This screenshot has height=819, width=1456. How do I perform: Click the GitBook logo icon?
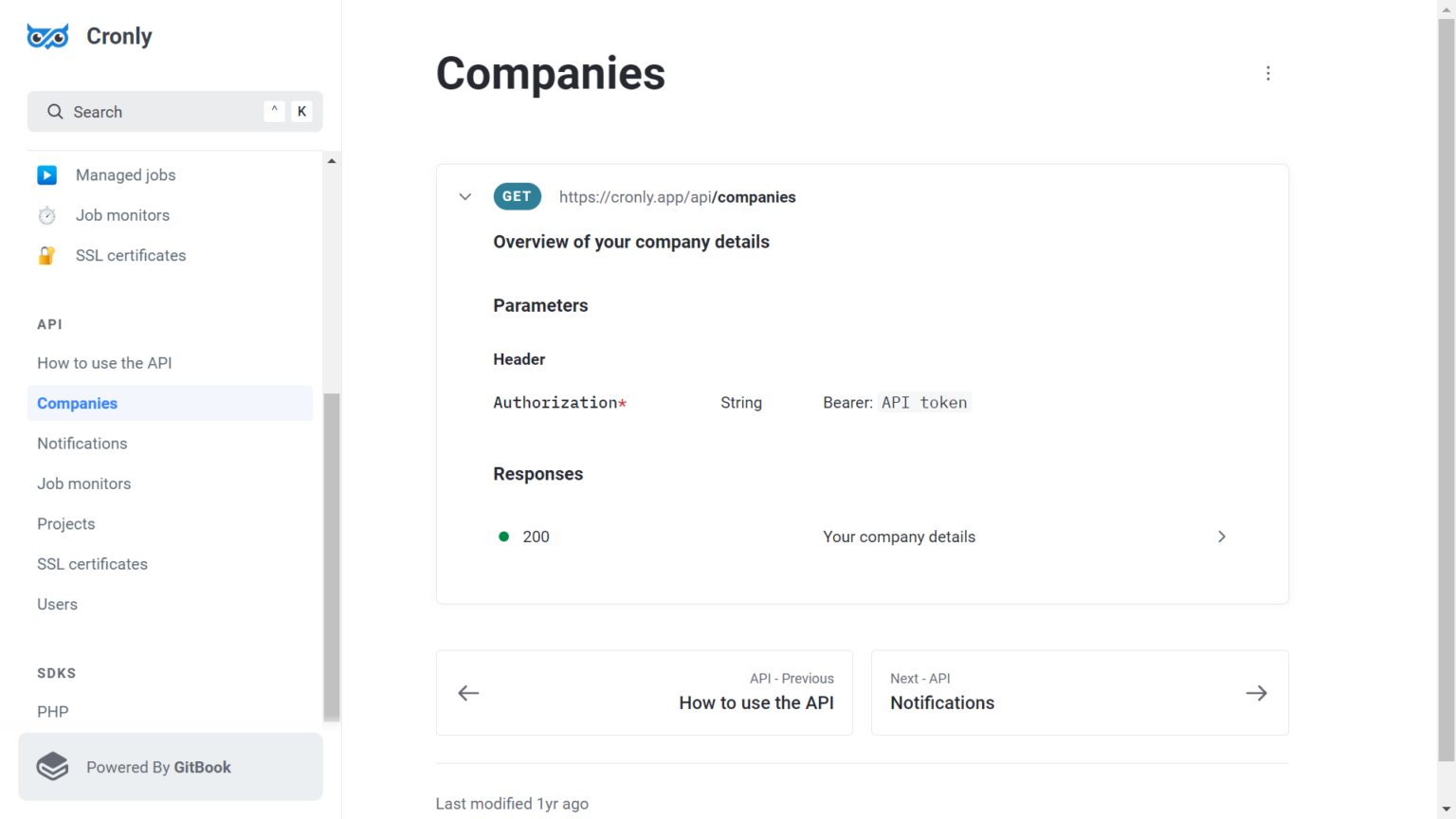[53, 767]
